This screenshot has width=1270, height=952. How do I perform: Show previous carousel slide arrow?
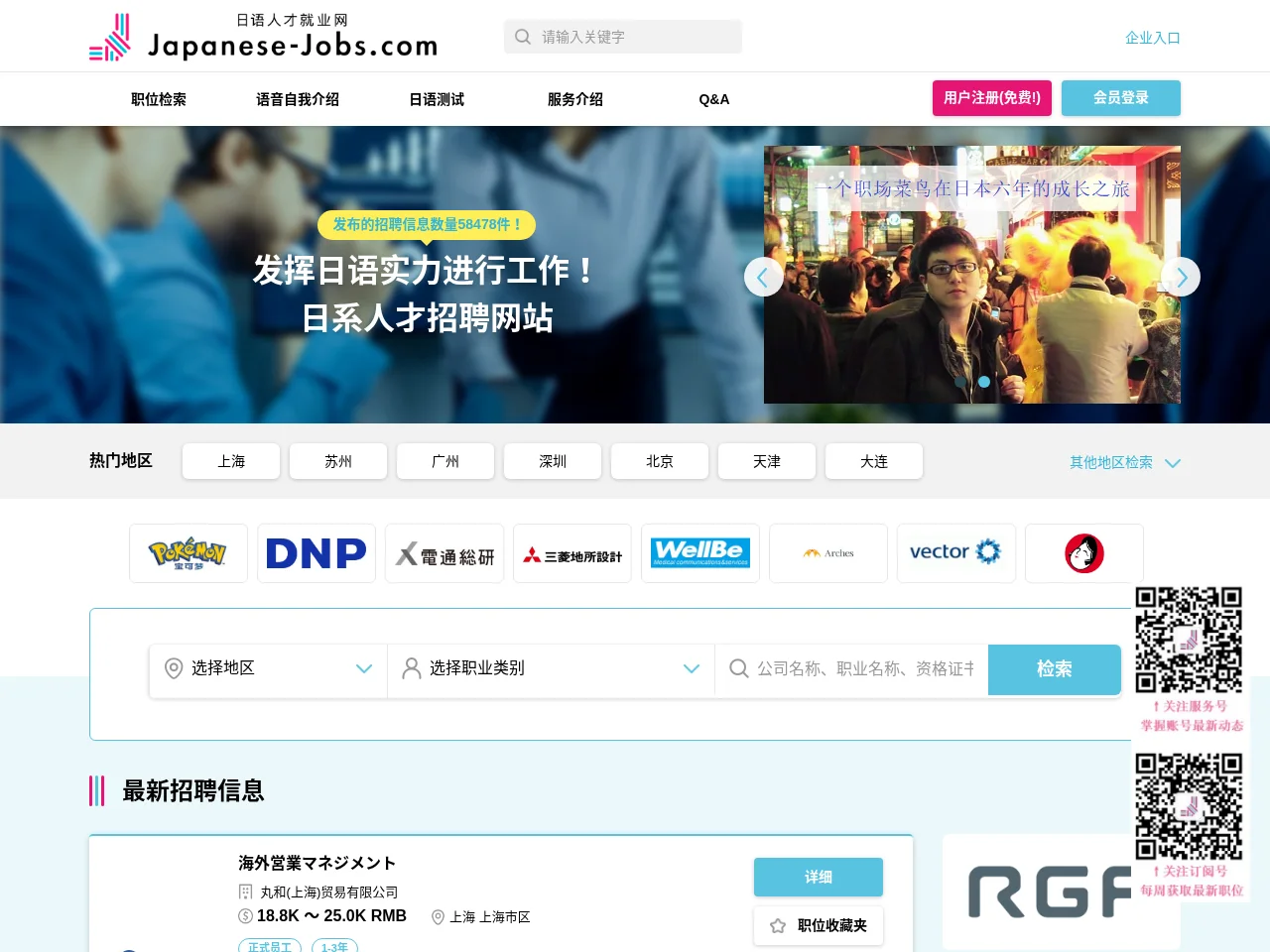[x=763, y=277]
